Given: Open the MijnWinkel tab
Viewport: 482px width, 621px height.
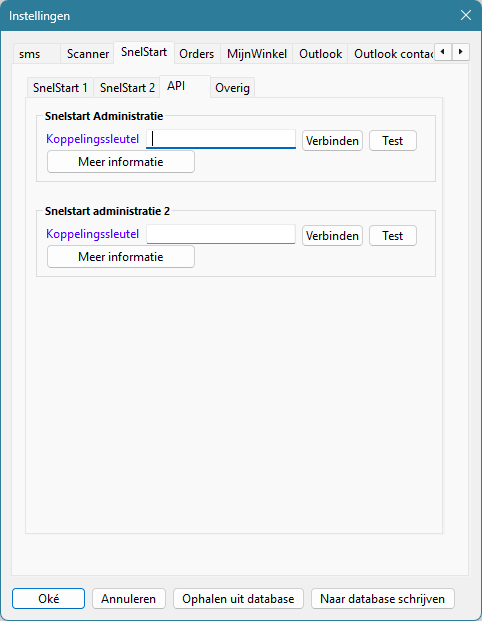Looking at the screenshot, I should (x=257, y=54).
